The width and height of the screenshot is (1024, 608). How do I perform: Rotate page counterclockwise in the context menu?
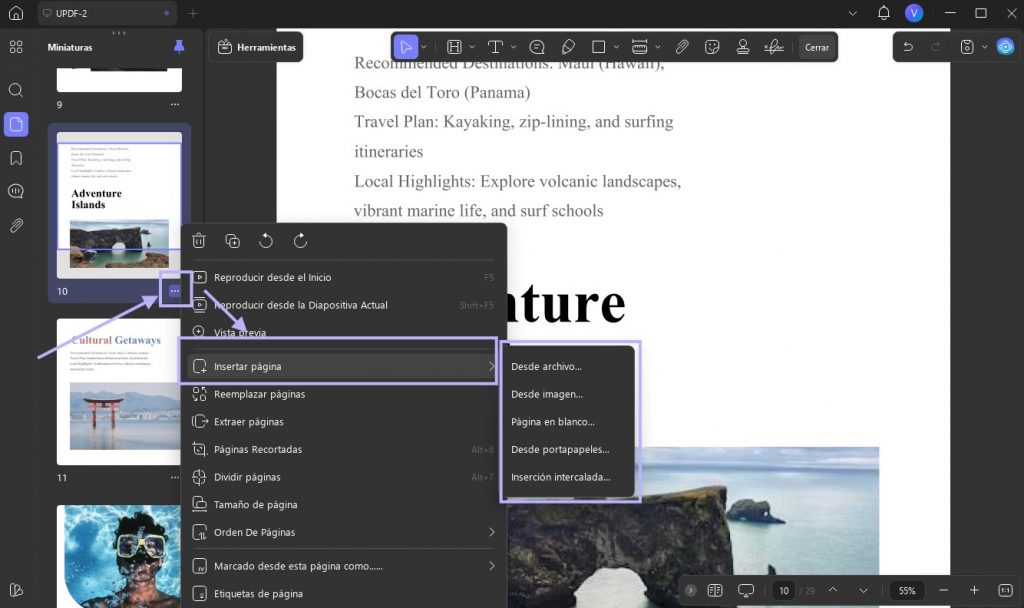[x=266, y=240]
